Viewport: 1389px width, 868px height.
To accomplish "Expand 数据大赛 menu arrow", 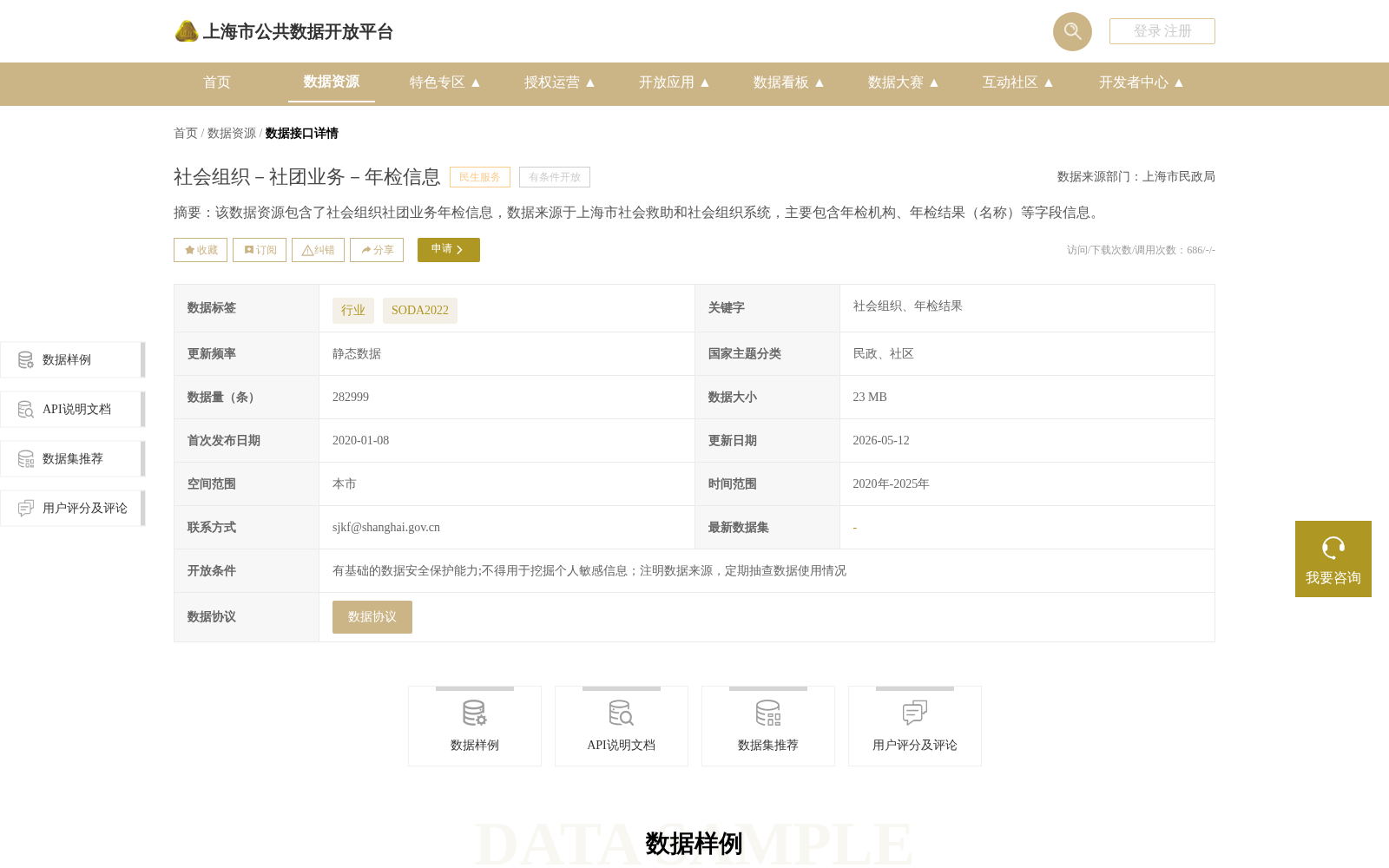I will [x=934, y=82].
